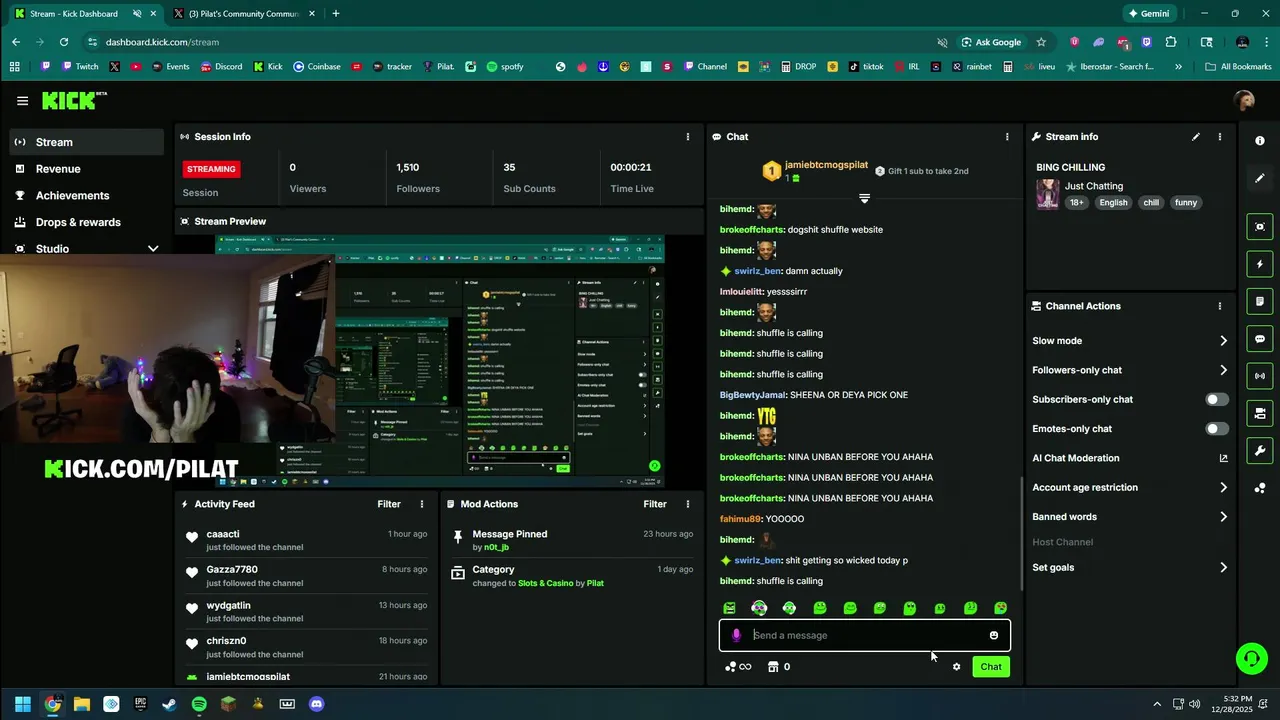1280x720 pixels.
Task: Click the Kick logo in the header
Action: click(74, 101)
